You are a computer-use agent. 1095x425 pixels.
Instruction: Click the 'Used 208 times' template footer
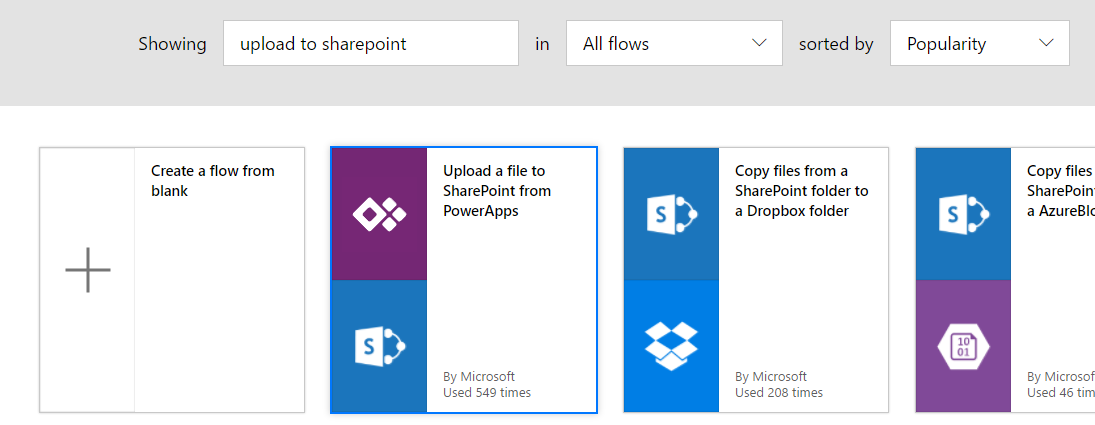[779, 393]
